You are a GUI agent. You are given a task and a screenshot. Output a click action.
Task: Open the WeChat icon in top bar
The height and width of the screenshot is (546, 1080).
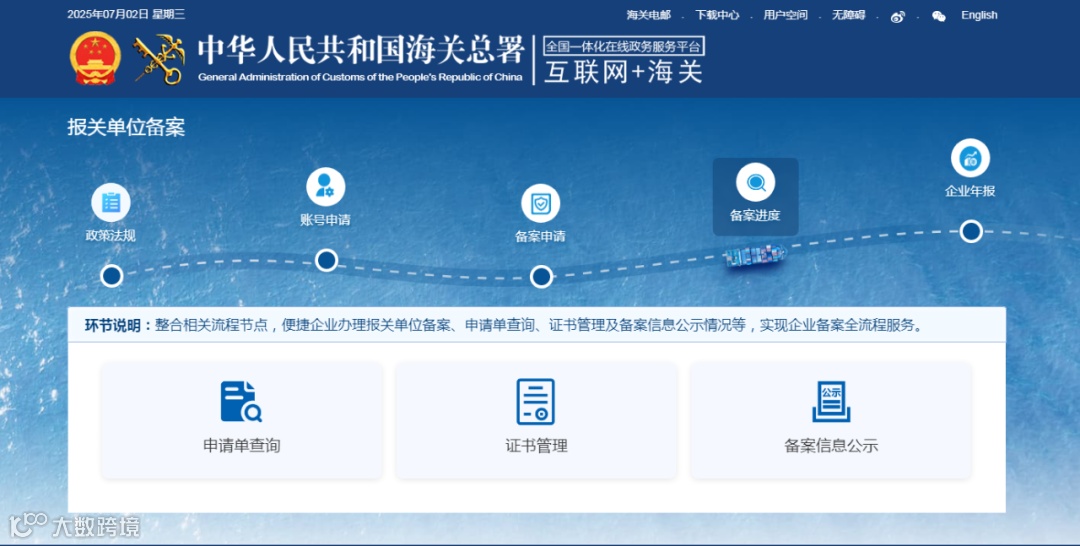click(939, 16)
